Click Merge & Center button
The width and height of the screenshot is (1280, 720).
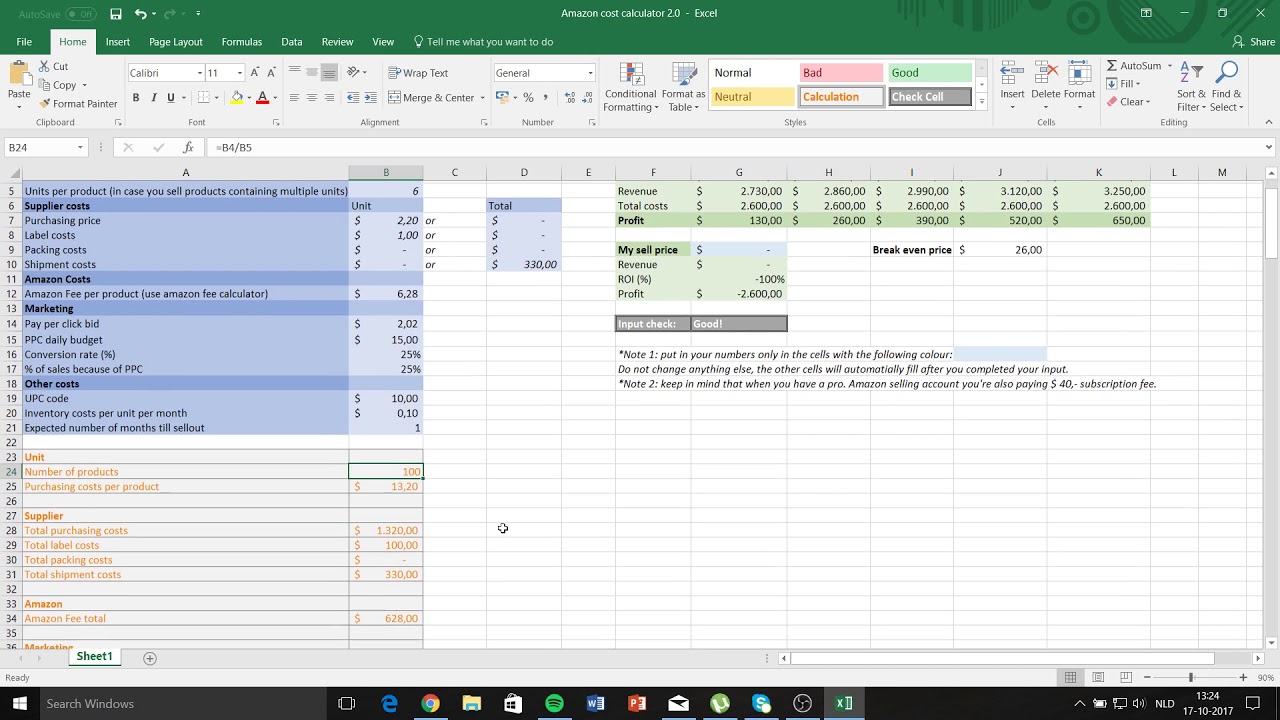click(x=431, y=98)
